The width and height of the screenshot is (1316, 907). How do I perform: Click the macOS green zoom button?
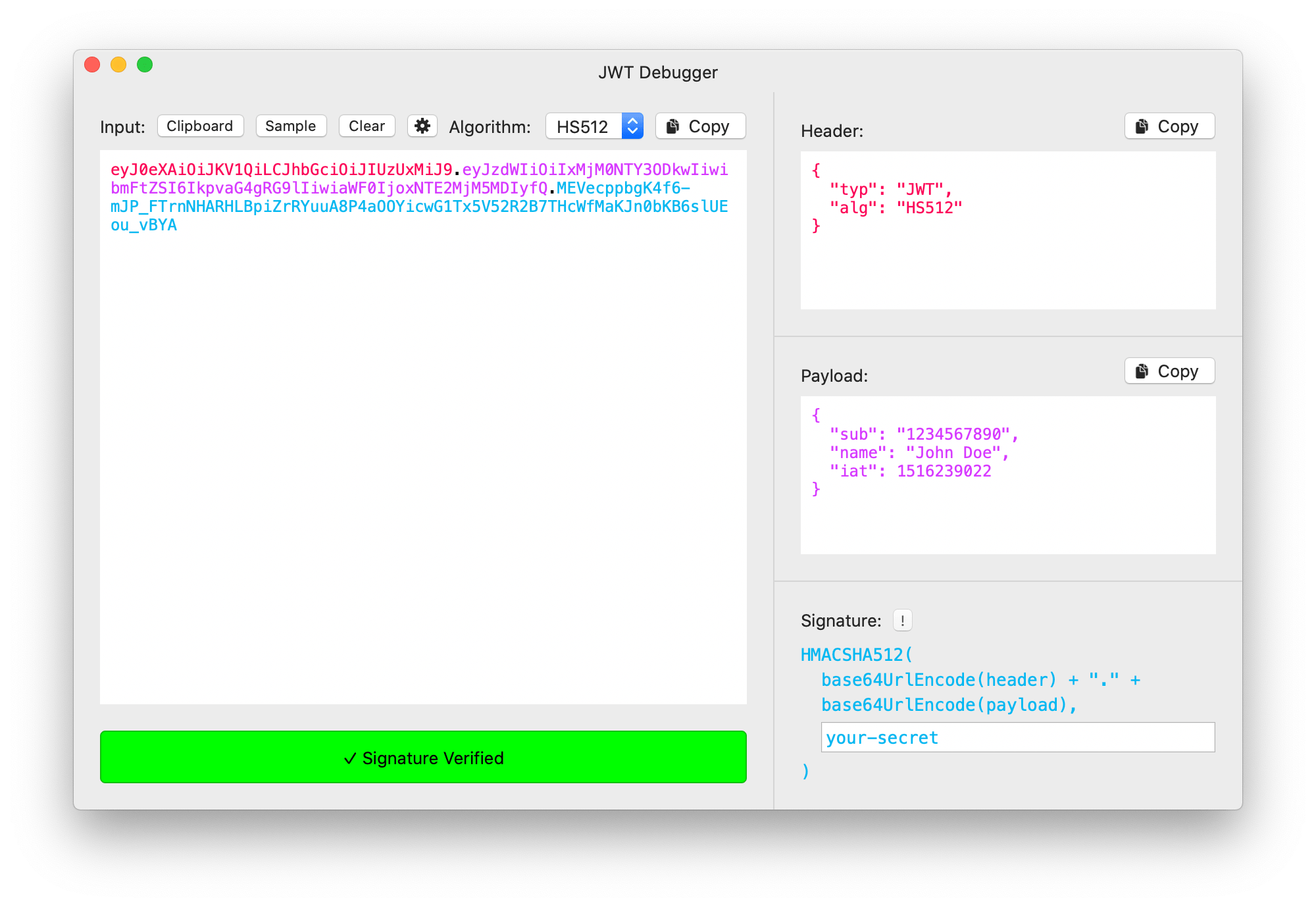(x=145, y=65)
